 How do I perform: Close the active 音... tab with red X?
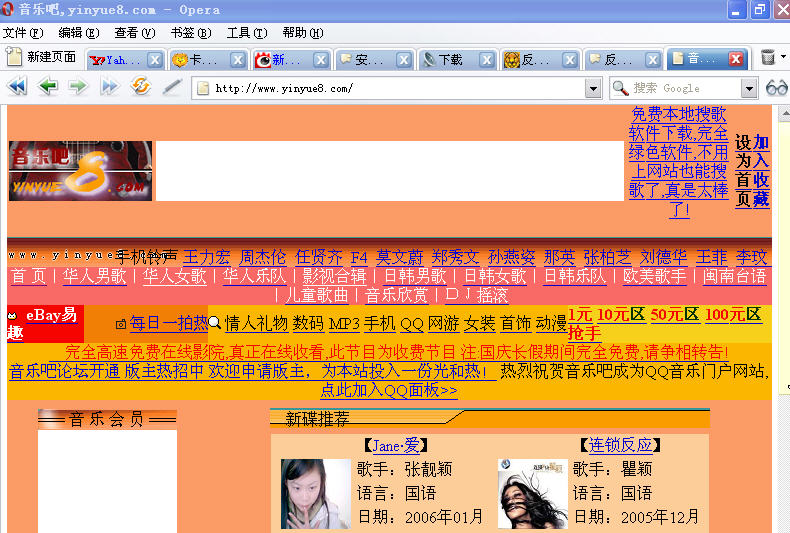tap(736, 59)
